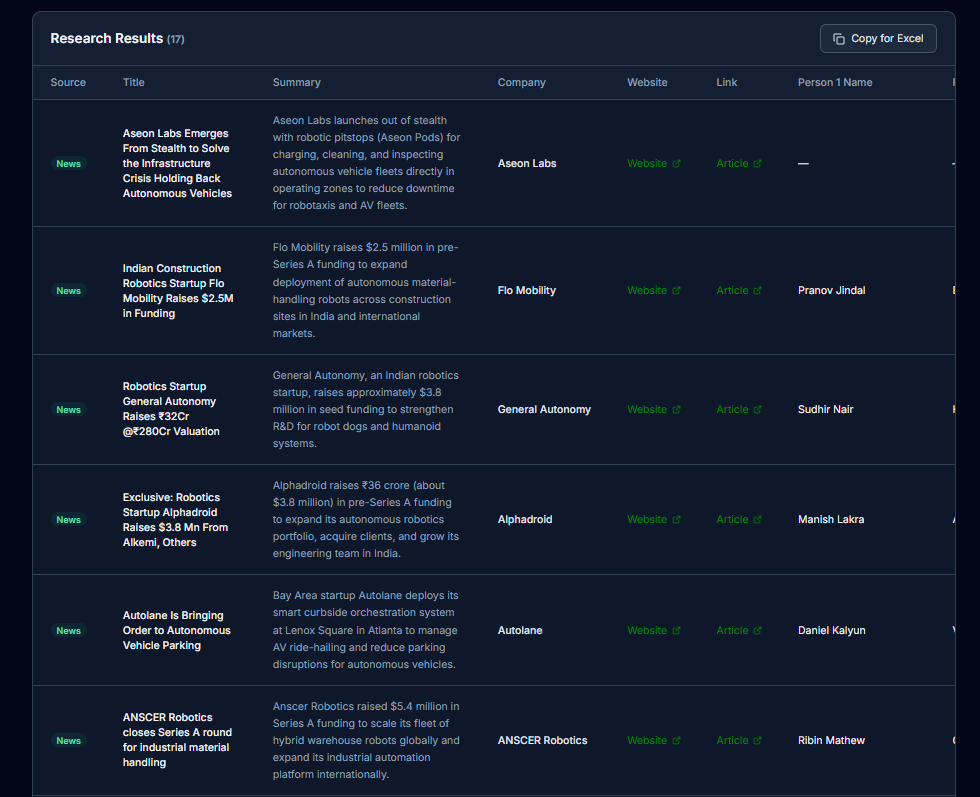Click the Person 1 Name column header
This screenshot has width=980, height=797.
[835, 83]
